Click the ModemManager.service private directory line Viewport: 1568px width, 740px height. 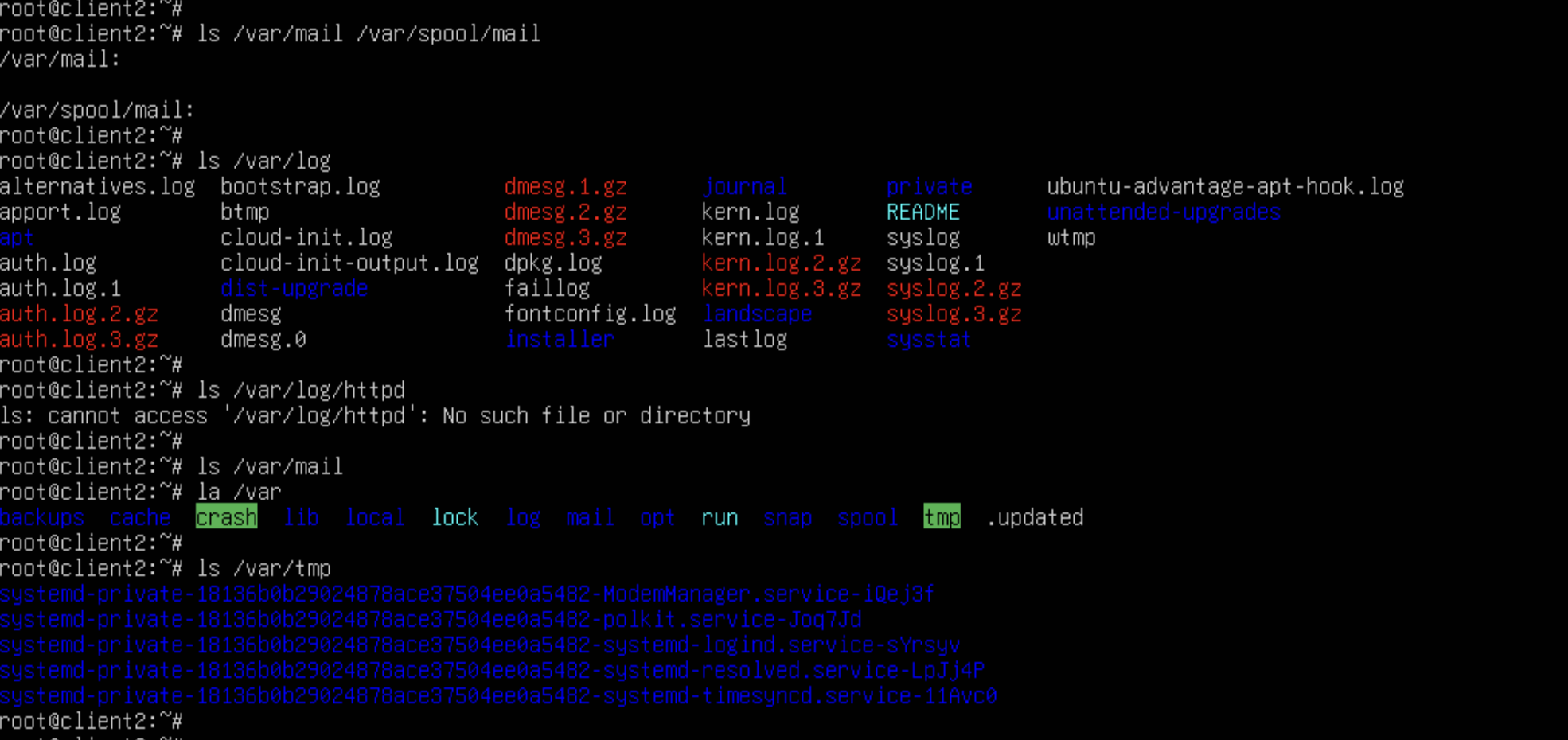tap(467, 594)
